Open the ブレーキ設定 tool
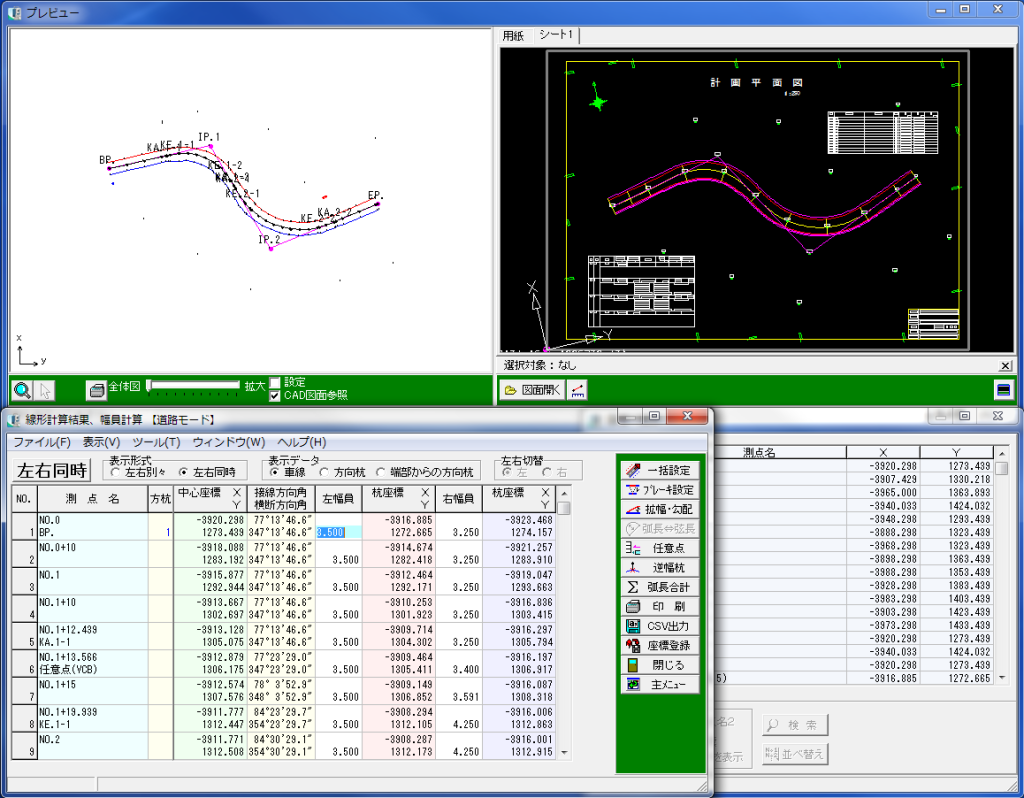Image resolution: width=1024 pixels, height=798 pixels. pos(660,490)
